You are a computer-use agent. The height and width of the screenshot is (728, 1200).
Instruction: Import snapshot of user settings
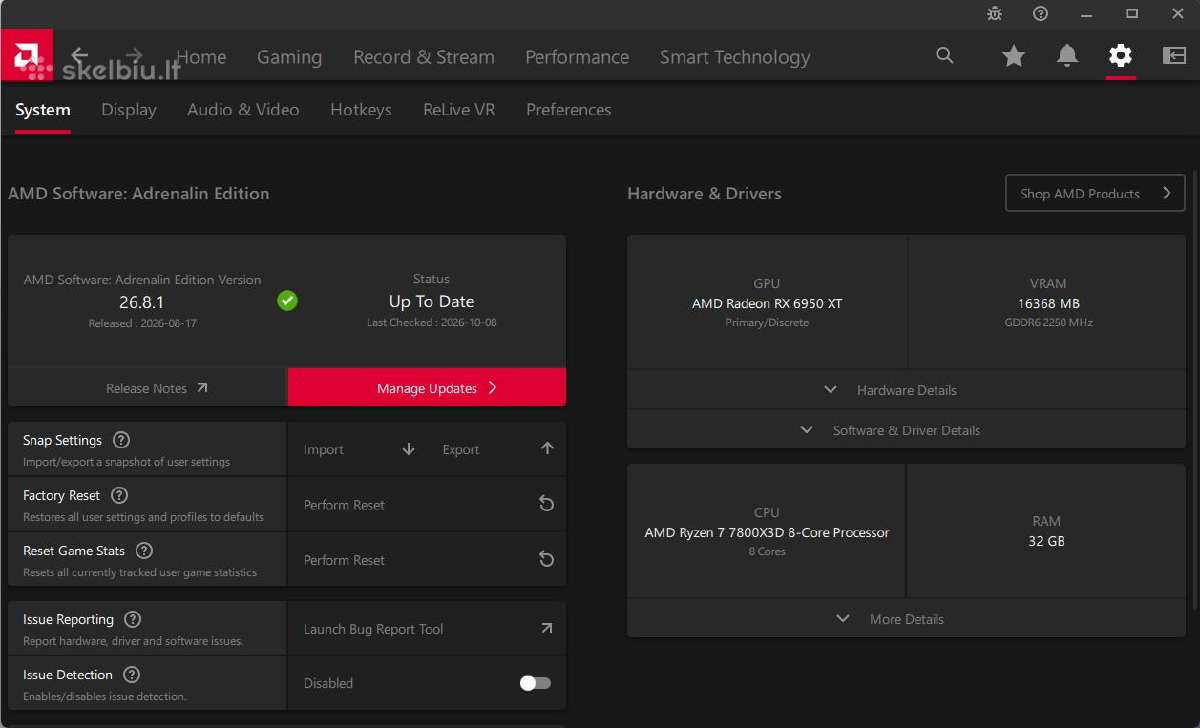[358, 449]
